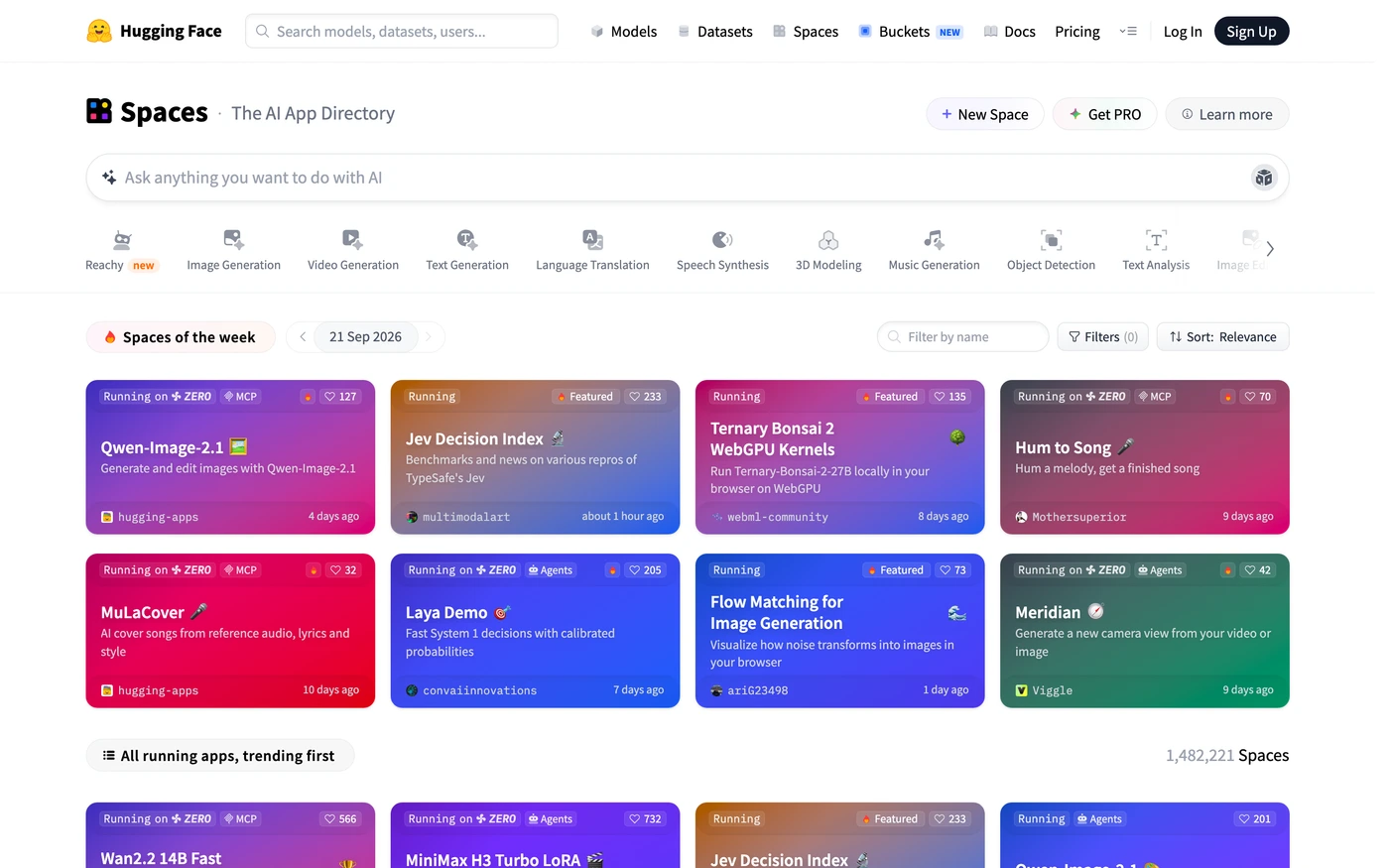The height and width of the screenshot is (868, 1389).
Task: Click the Log In link
Action: pyautogui.click(x=1183, y=32)
